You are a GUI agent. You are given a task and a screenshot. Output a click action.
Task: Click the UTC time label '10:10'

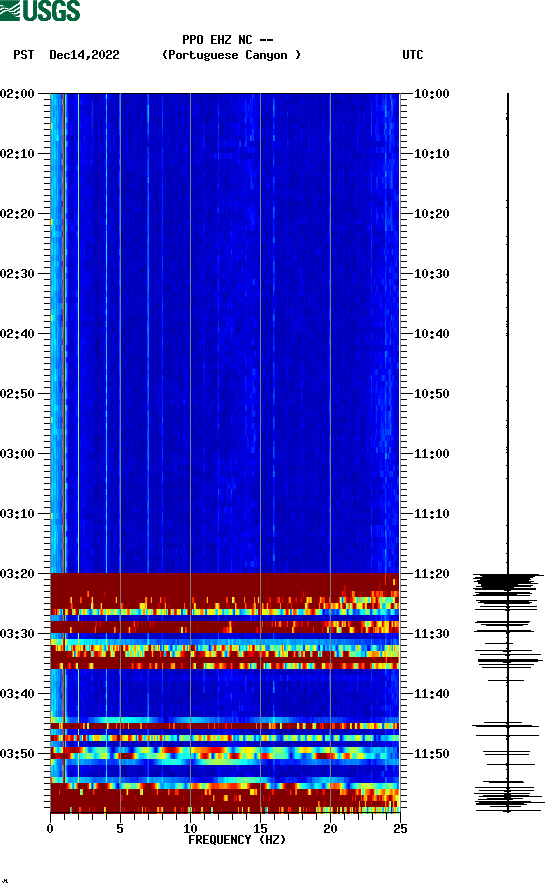pyautogui.click(x=432, y=154)
